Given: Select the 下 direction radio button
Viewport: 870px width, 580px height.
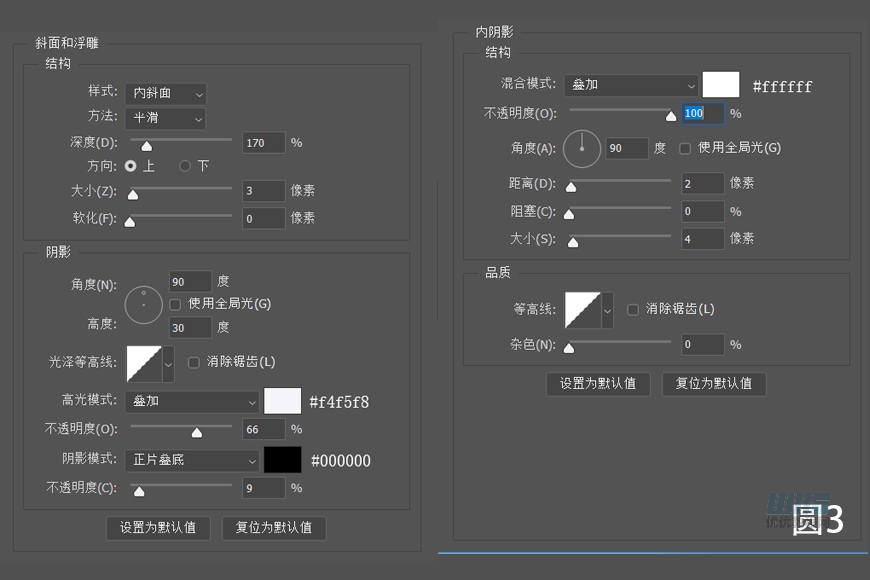Looking at the screenshot, I should [184, 166].
